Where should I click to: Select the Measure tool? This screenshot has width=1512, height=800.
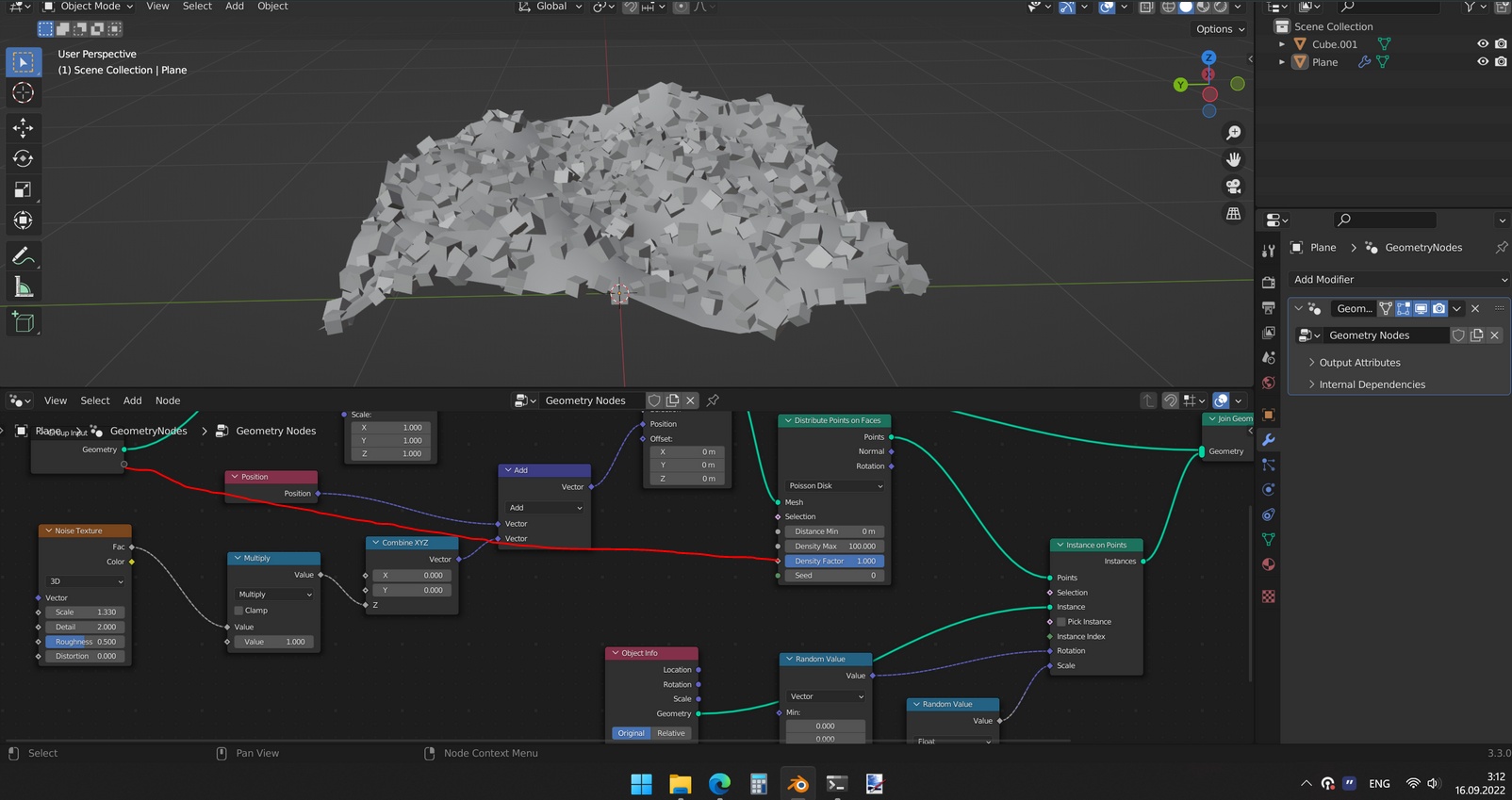coord(23,287)
